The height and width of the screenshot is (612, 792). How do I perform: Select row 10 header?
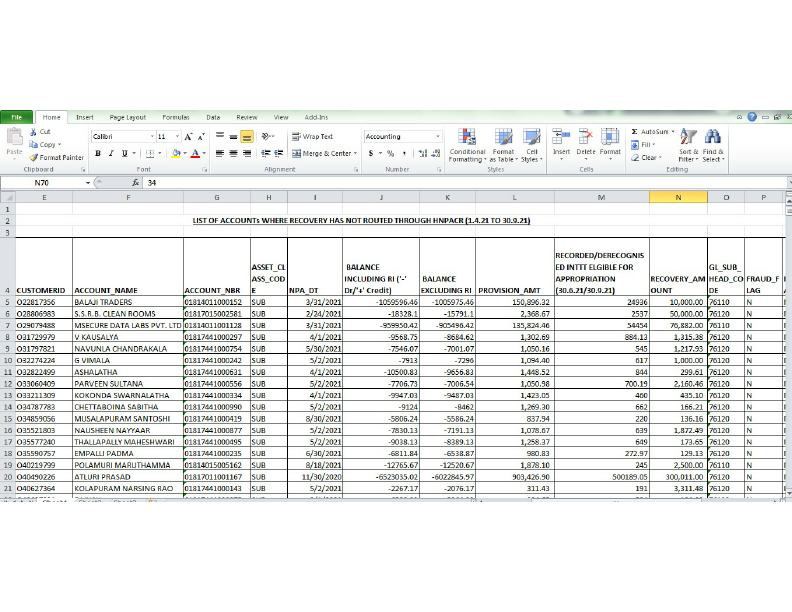tap(8, 361)
